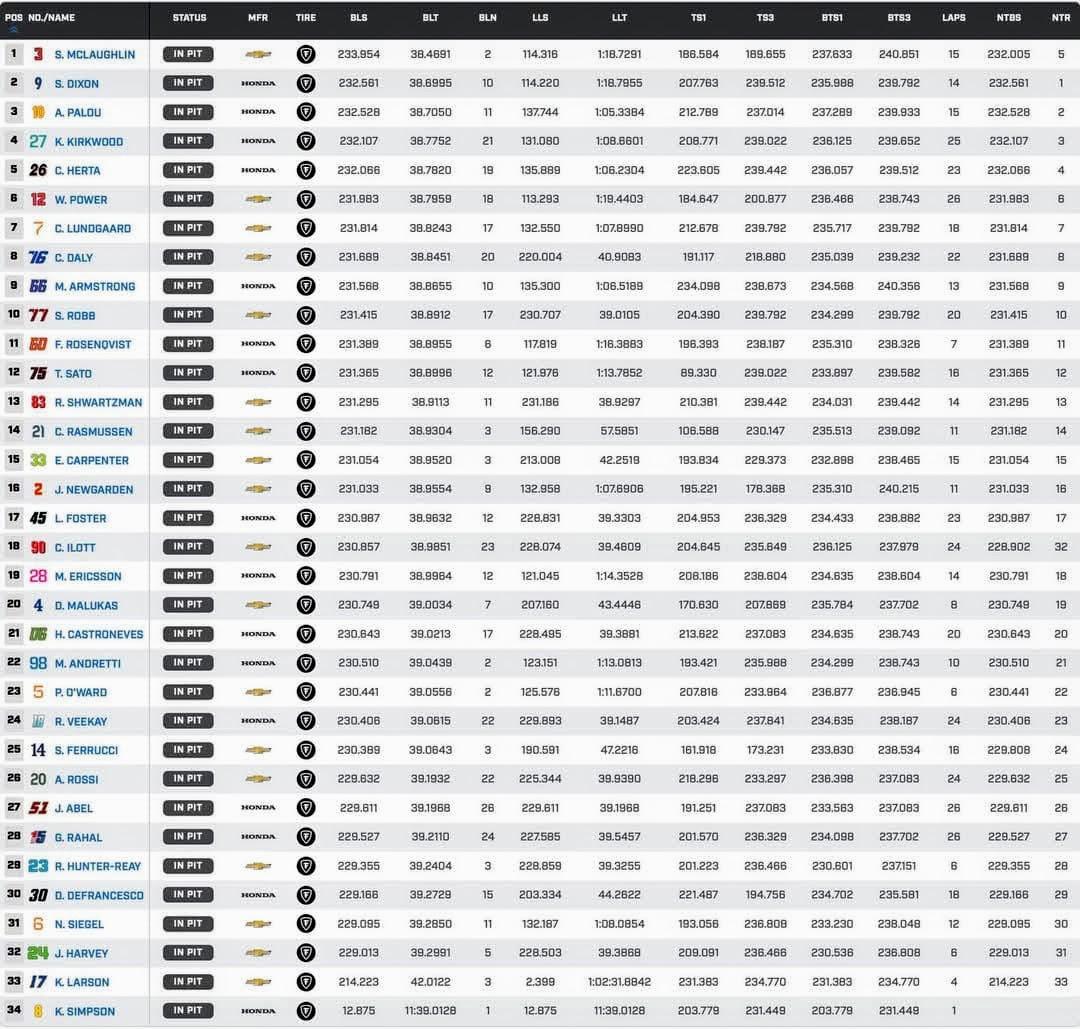This screenshot has width=1080, height=1029.
Task: Click the No. 77 car number icon for S. Robb
Action: pyautogui.click(x=38, y=315)
